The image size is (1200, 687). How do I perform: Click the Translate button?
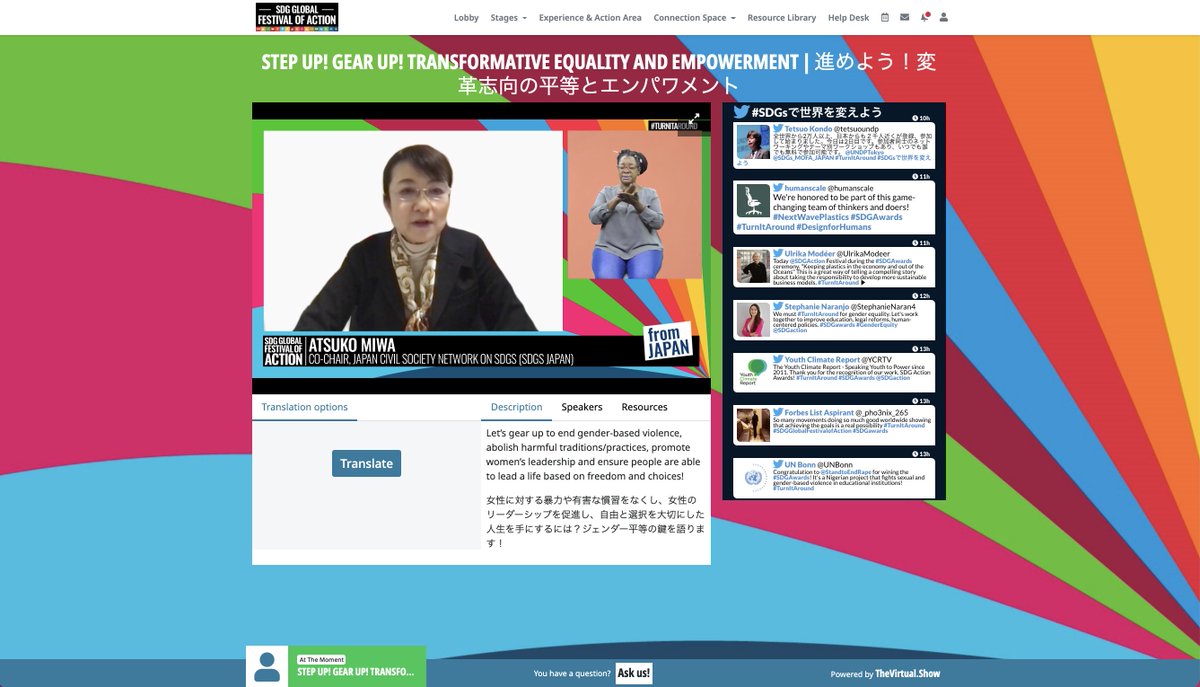(x=366, y=463)
